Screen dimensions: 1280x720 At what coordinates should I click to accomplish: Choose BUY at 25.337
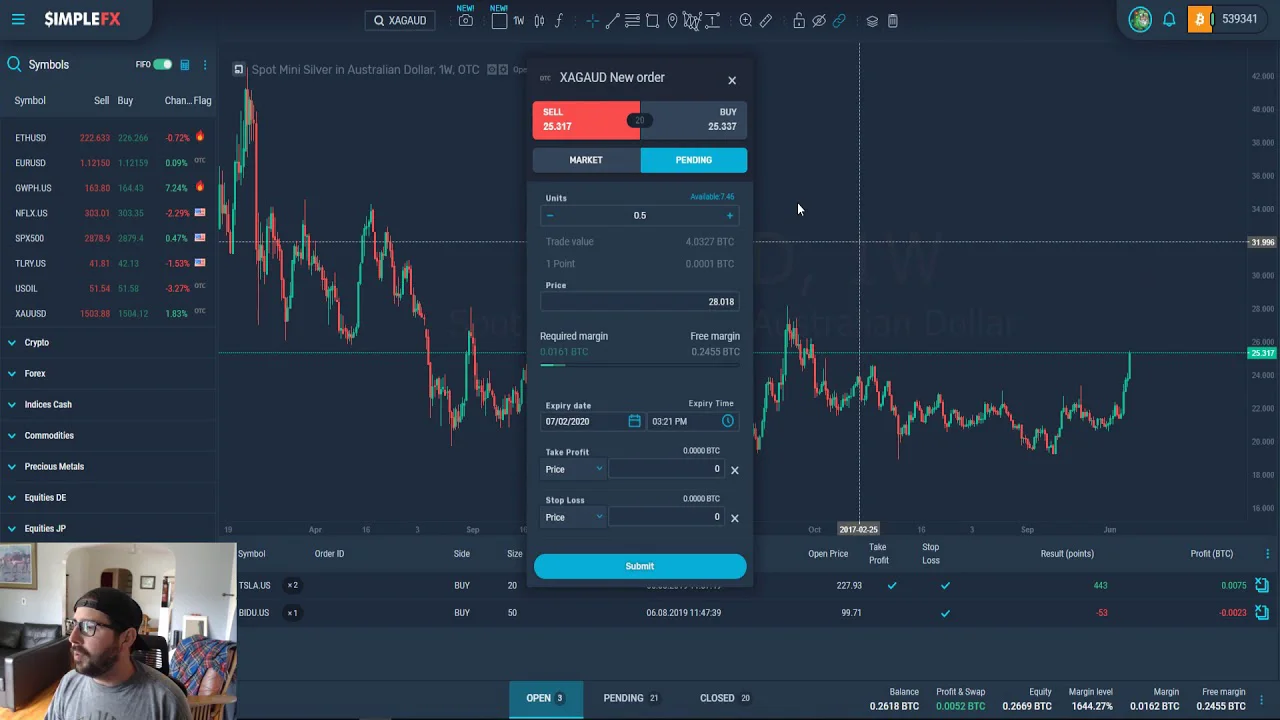click(x=694, y=119)
